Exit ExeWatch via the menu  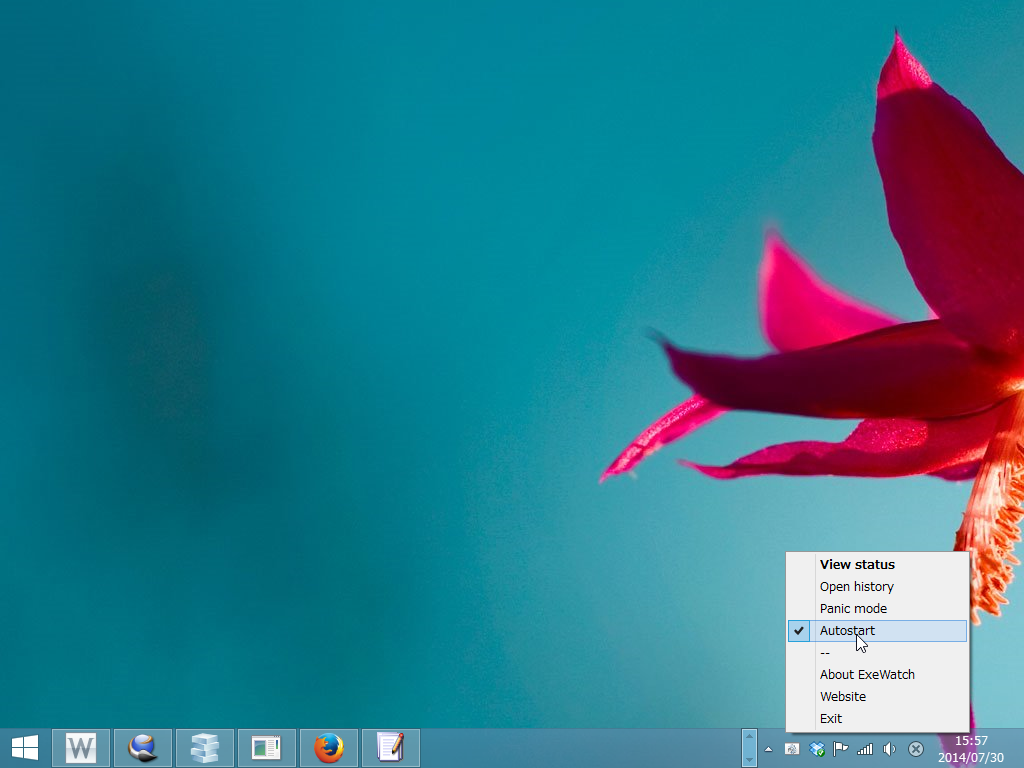[x=877, y=718]
